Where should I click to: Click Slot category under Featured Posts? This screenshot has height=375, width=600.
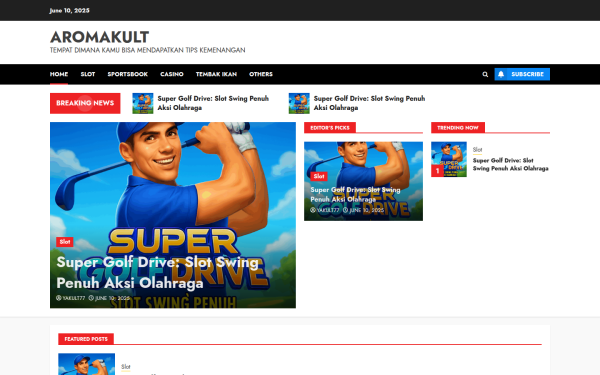point(126,367)
